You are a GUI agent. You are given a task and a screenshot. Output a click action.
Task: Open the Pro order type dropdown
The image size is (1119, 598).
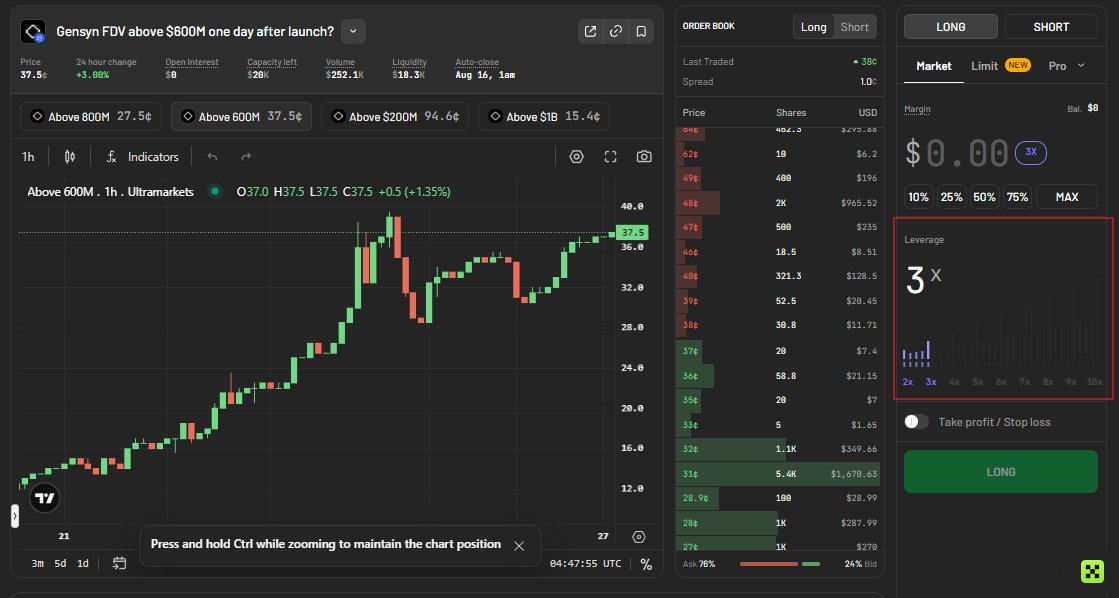click(1066, 66)
